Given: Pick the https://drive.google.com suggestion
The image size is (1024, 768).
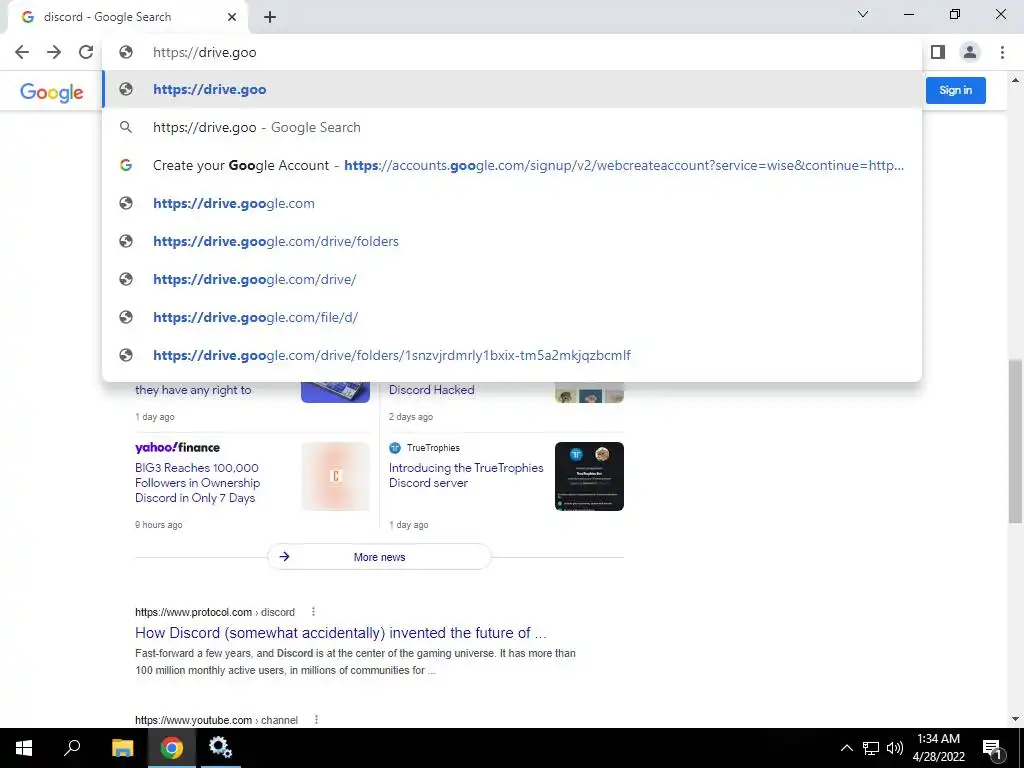Looking at the screenshot, I should pos(512,203).
